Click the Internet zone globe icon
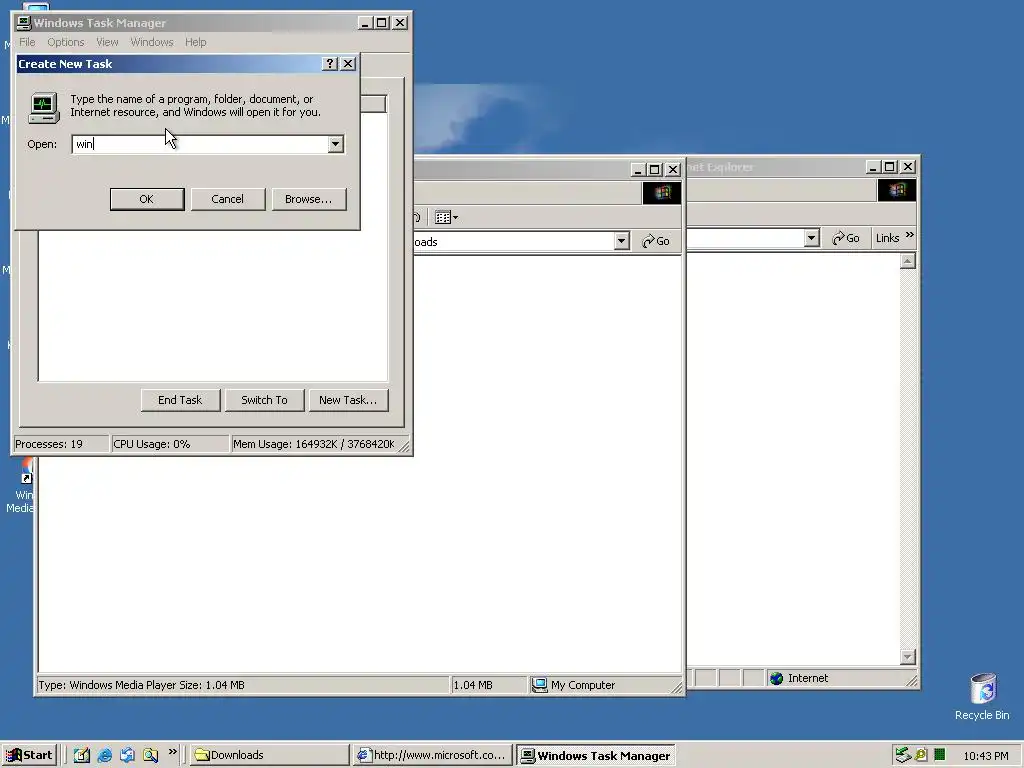 [776, 679]
